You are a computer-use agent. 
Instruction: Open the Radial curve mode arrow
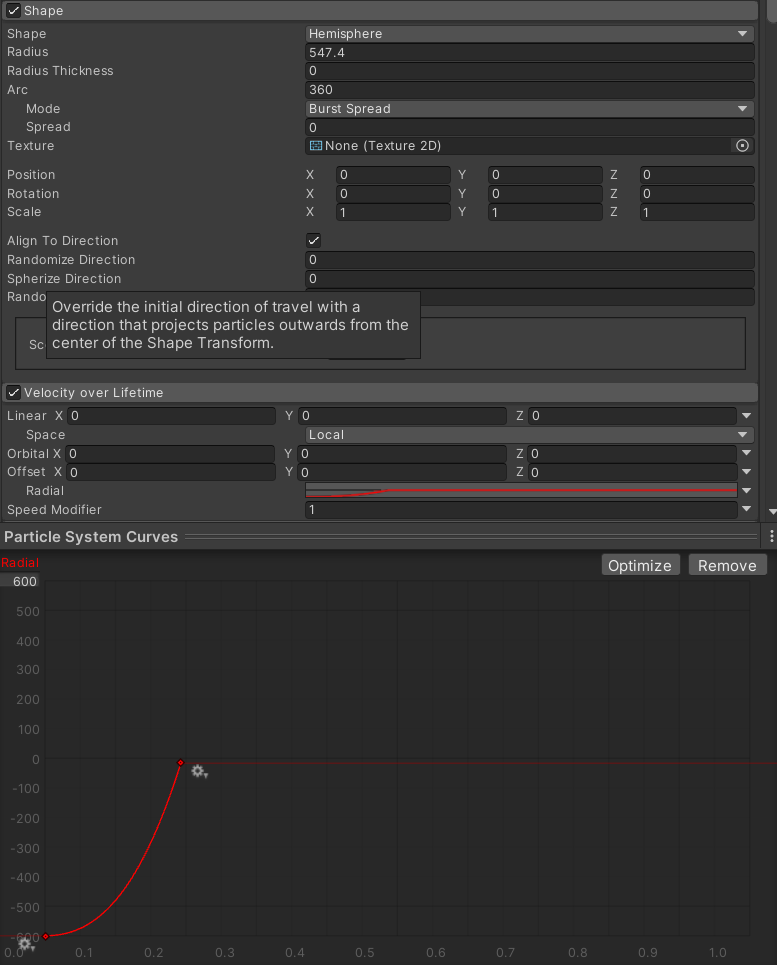[x=746, y=491]
